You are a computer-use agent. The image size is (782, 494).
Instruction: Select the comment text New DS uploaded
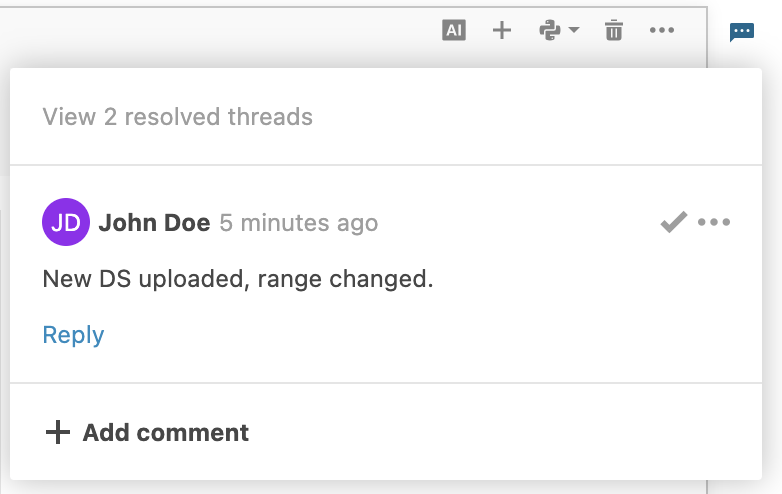(238, 279)
